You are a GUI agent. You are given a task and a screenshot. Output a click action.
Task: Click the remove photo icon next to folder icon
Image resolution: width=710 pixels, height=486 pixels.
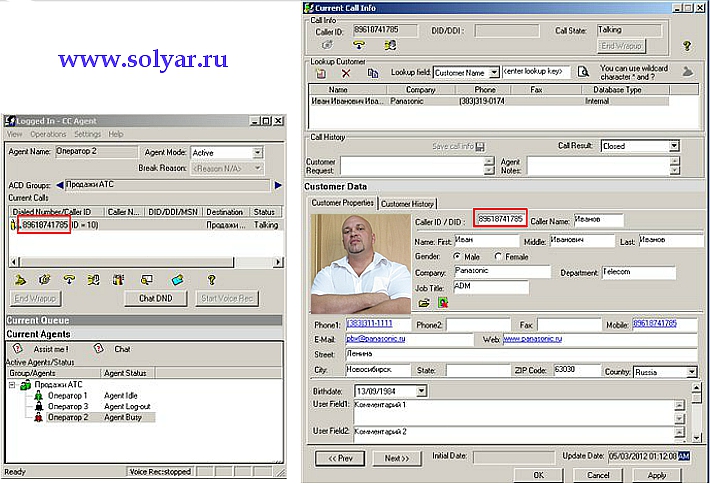(x=443, y=303)
